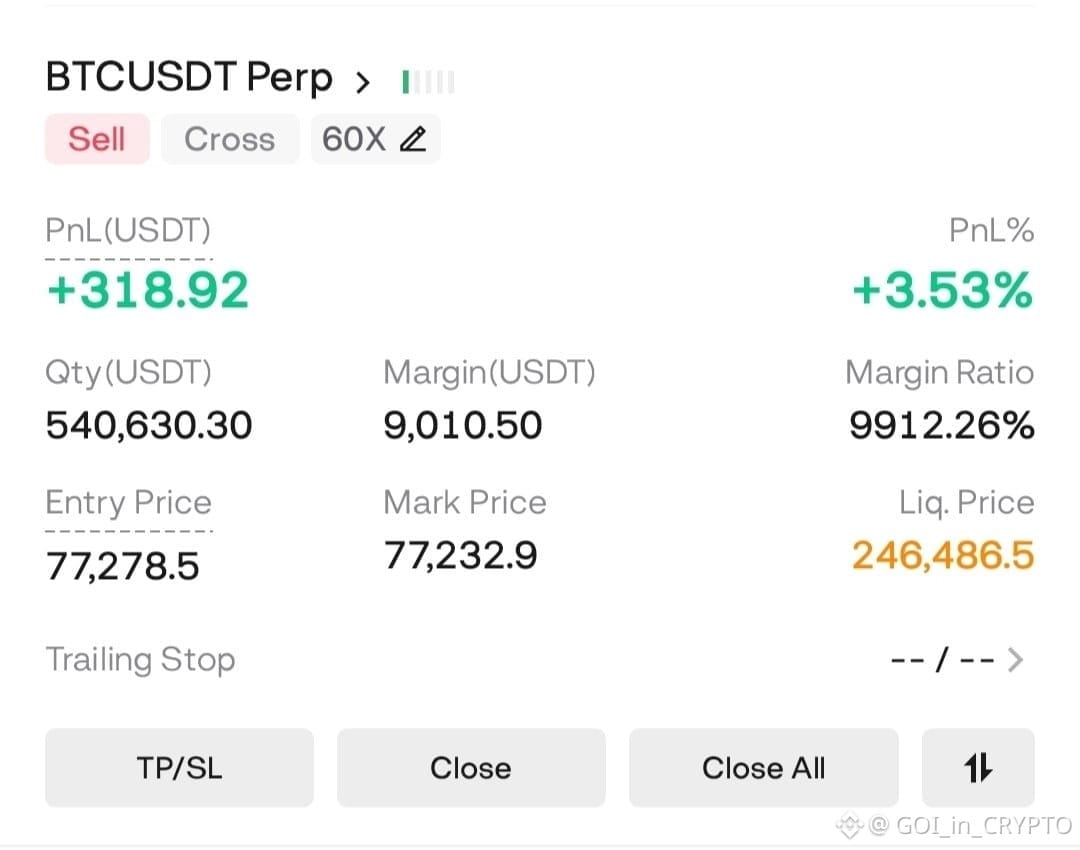This screenshot has width=1080, height=850.
Task: Tap the PnL(USDT) underlined label
Action: [x=128, y=231]
